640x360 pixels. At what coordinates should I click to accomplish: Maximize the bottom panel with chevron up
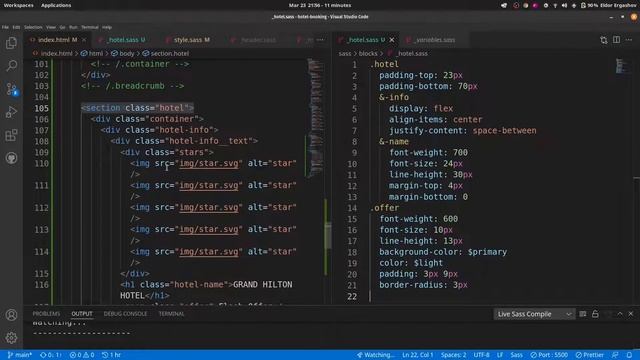click(620, 314)
